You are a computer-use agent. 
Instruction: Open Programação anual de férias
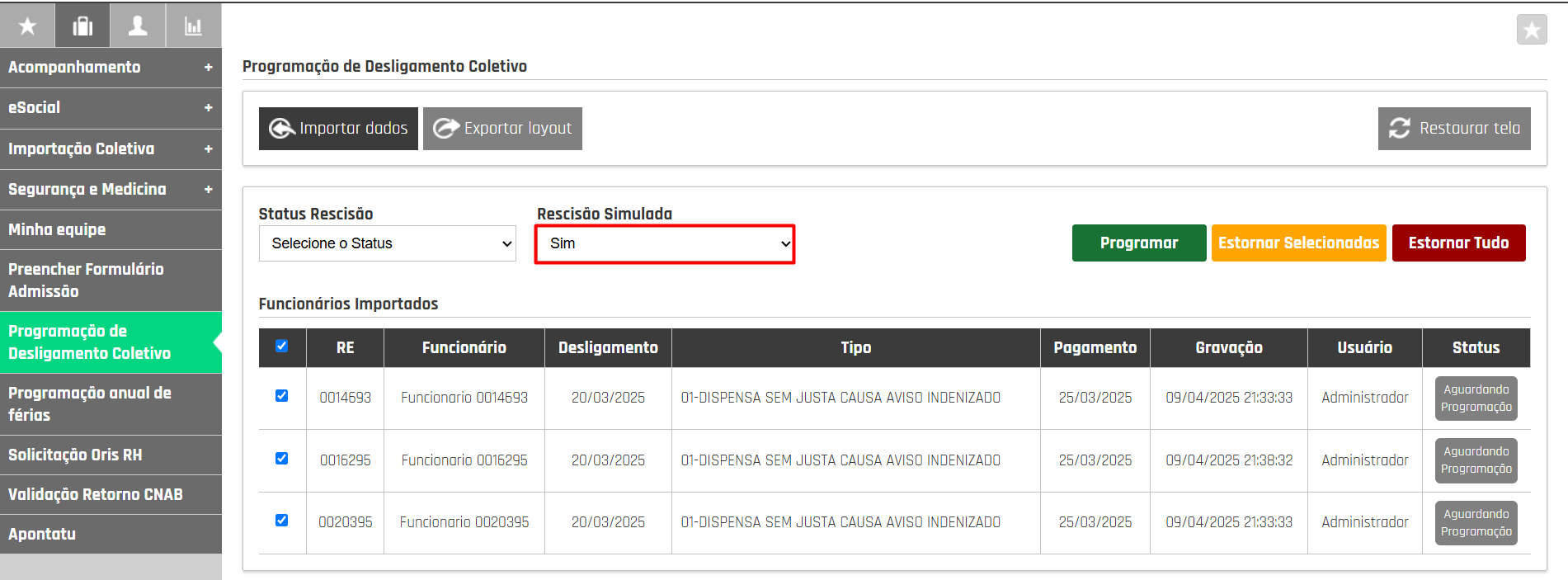[x=111, y=404]
